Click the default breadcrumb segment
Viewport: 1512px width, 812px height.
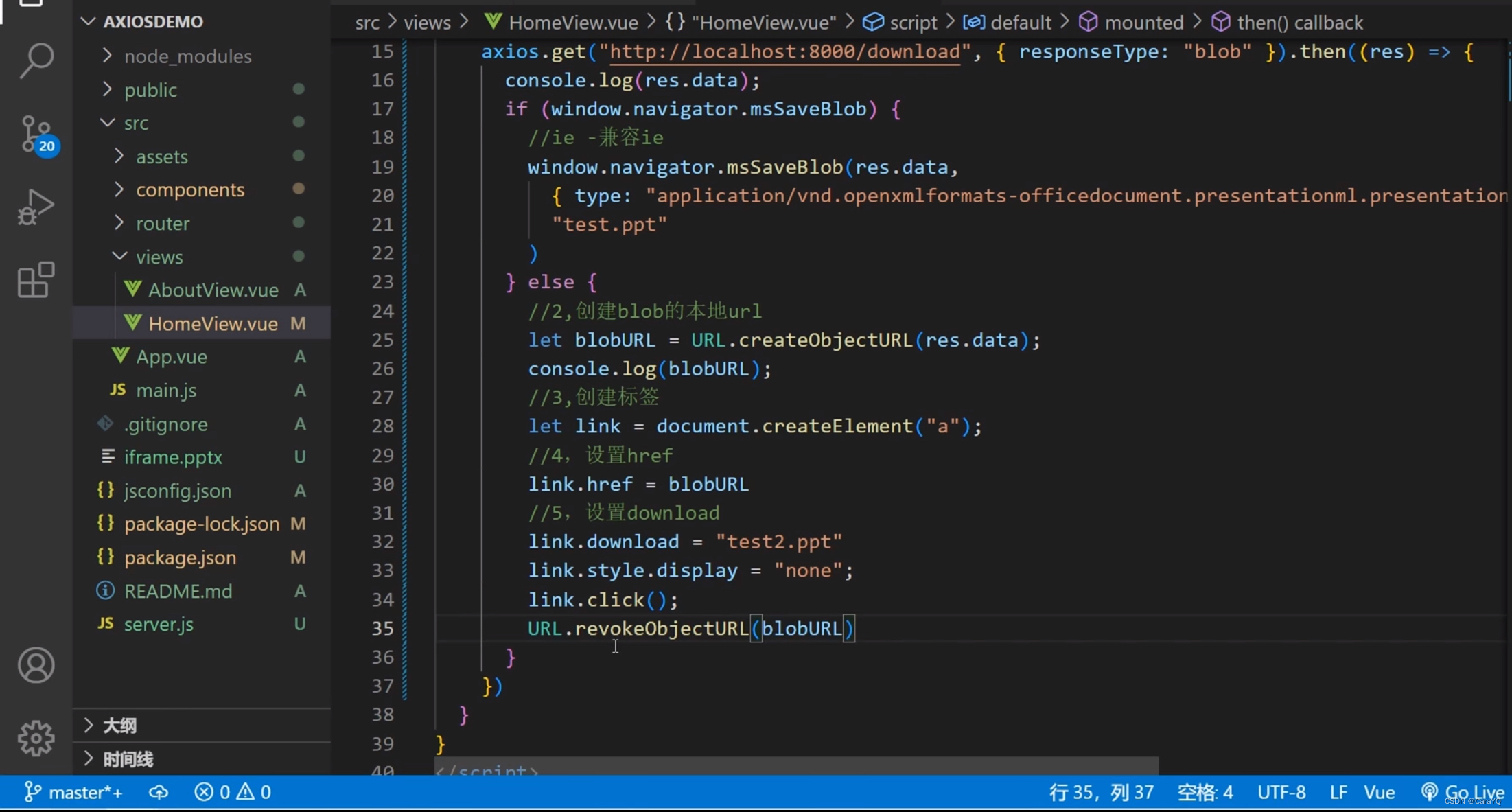[x=1007, y=23]
